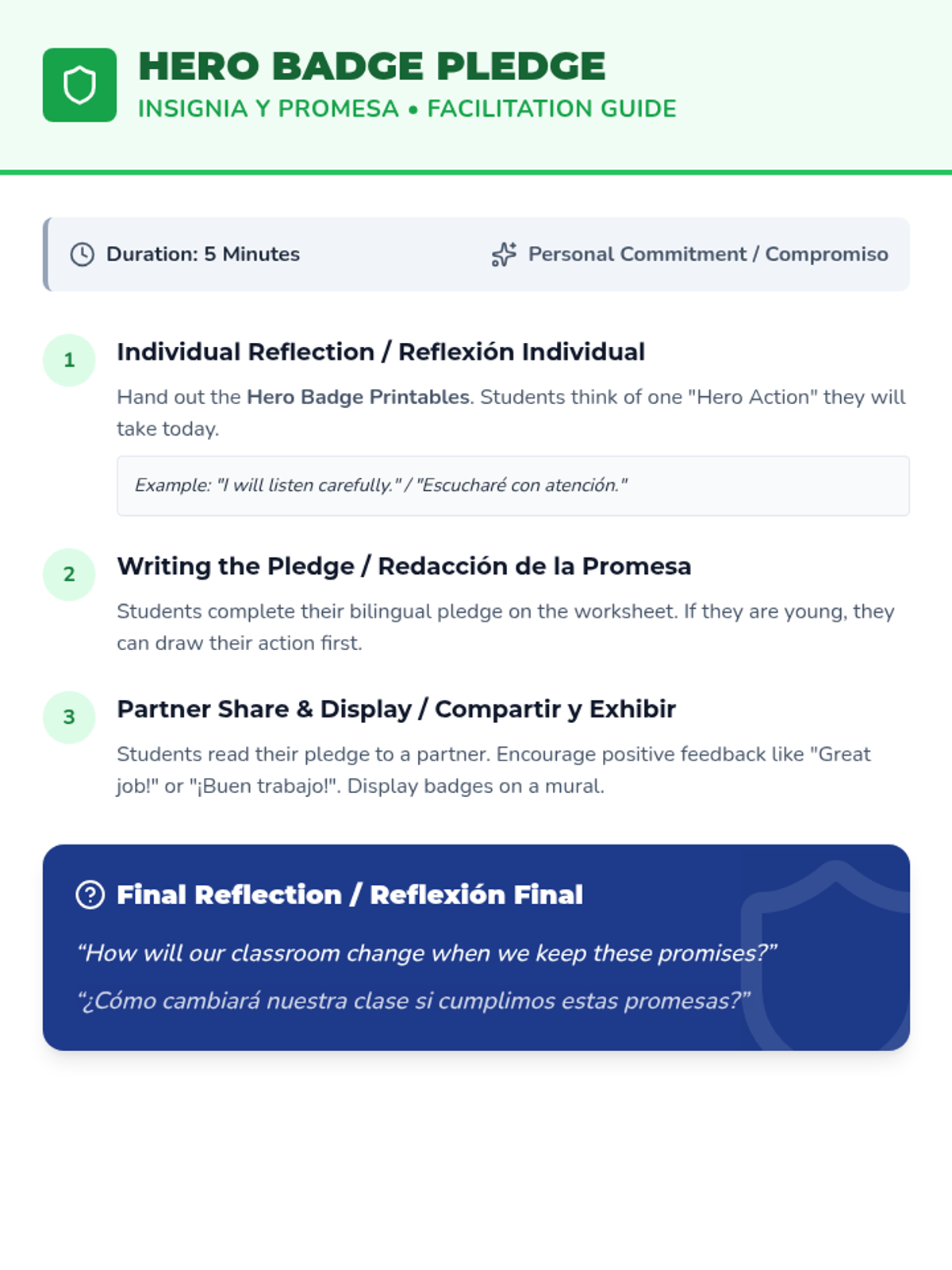Click the step 2 number circle
Screen dimensions: 952x1270
[x=69, y=575]
